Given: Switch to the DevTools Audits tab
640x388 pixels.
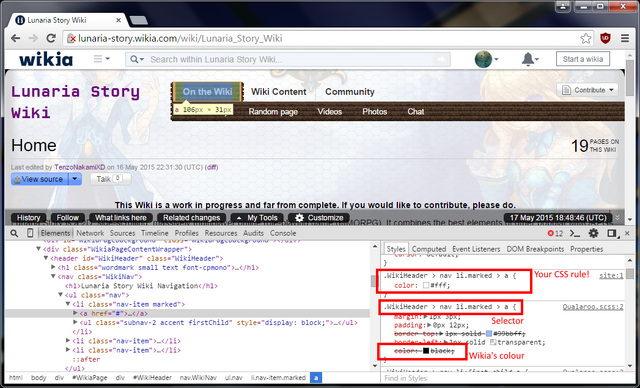Looking at the screenshot, I should pos(253,233).
